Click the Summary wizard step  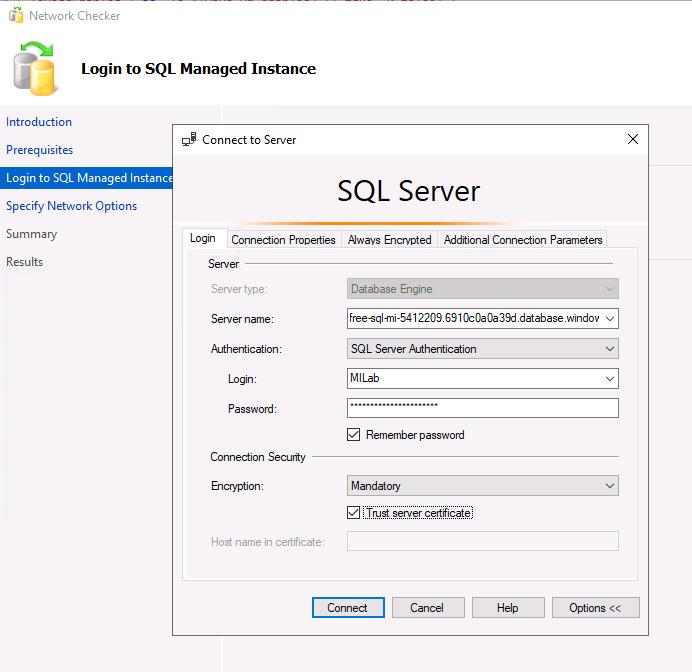[31, 234]
